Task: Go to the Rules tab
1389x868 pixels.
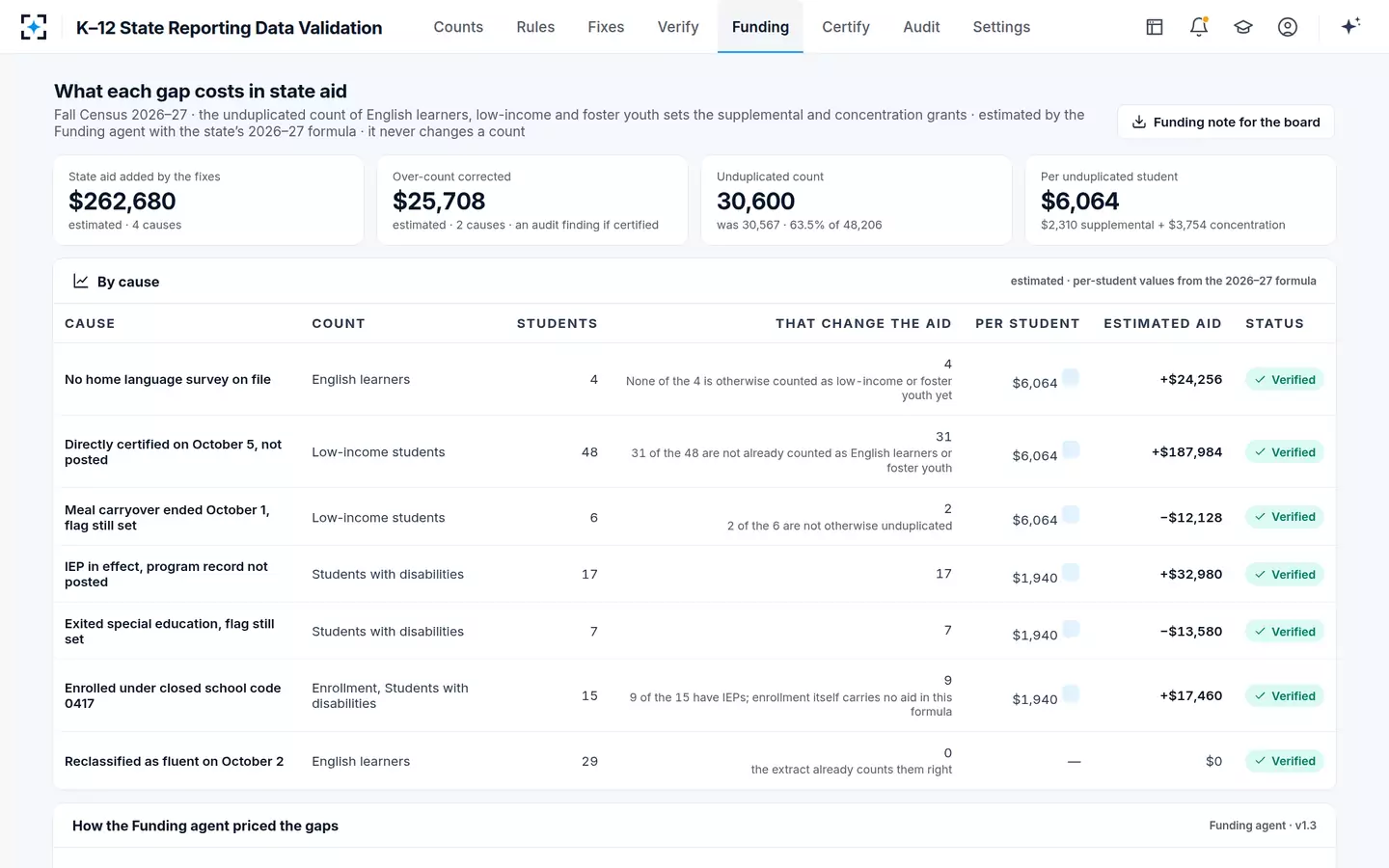Action: click(535, 27)
